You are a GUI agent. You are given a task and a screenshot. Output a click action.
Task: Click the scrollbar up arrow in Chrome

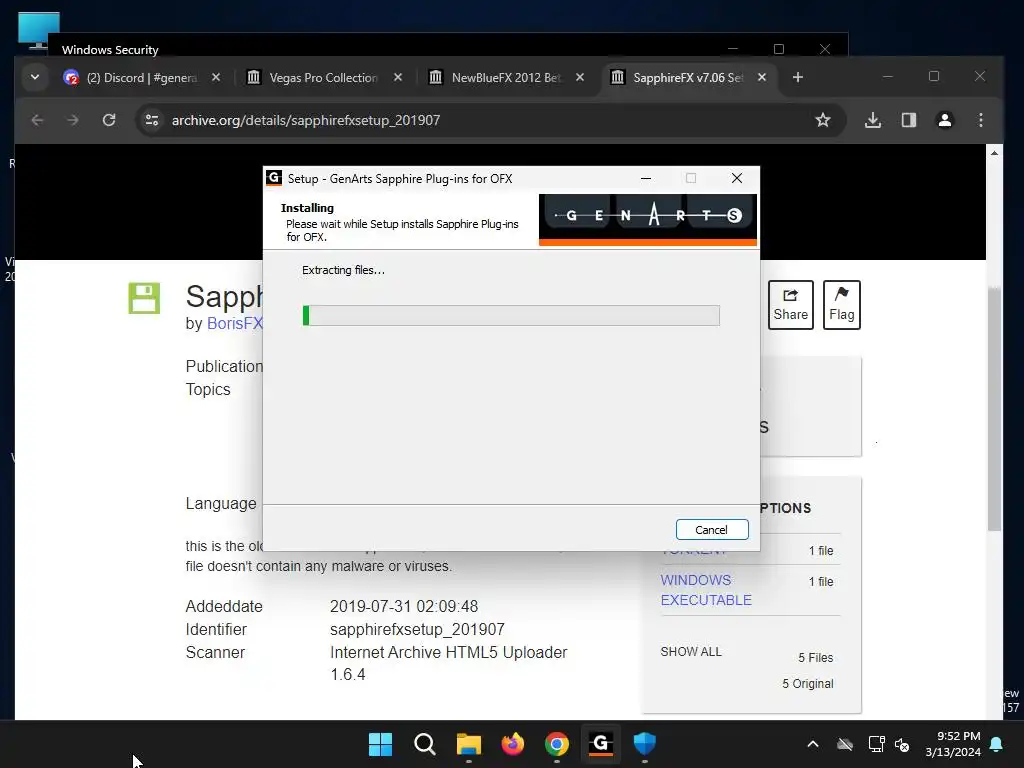[x=995, y=153]
